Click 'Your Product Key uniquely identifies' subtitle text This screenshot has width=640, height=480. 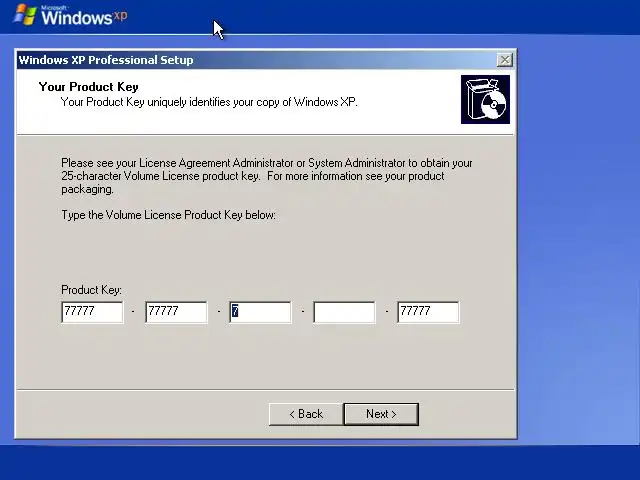pyautogui.click(x=209, y=102)
